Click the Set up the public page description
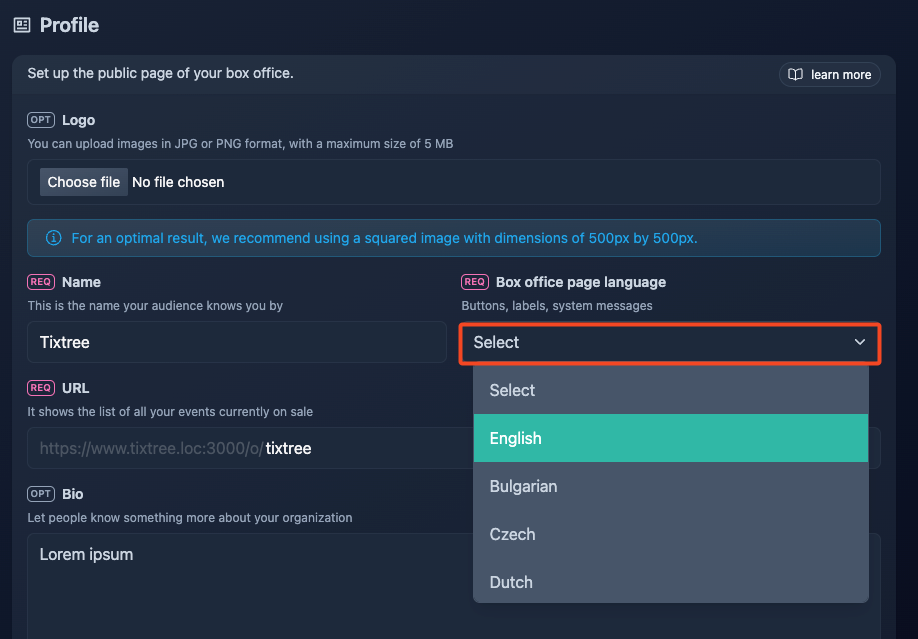Image resolution: width=918 pixels, height=639 pixels. 160,73
